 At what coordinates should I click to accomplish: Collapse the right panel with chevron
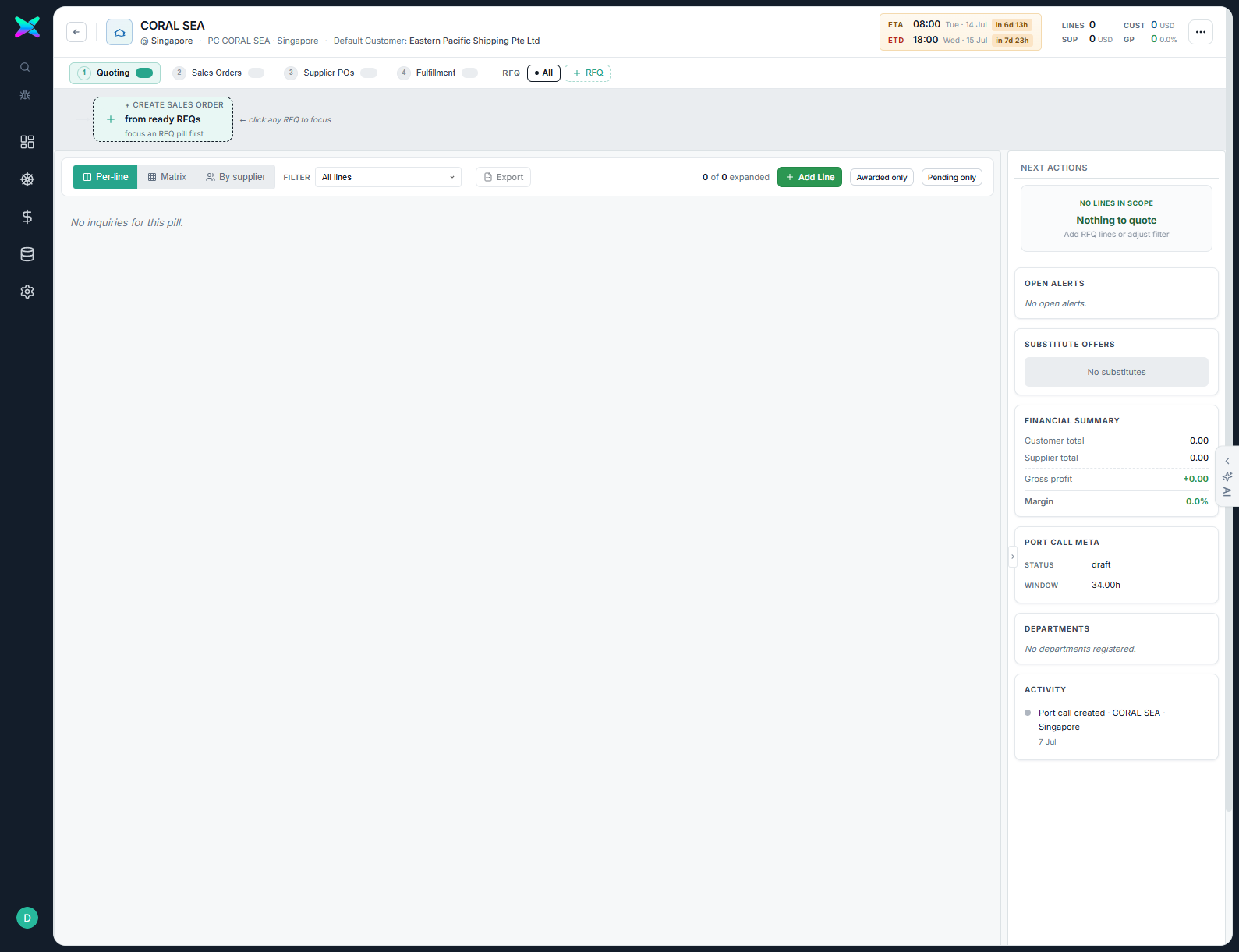pos(1013,557)
